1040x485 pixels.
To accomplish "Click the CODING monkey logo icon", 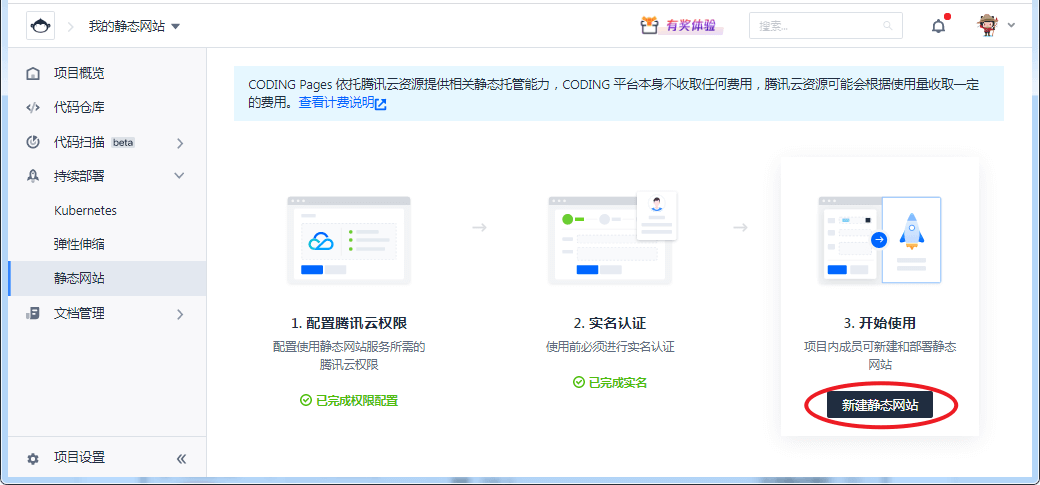I will (x=40, y=26).
